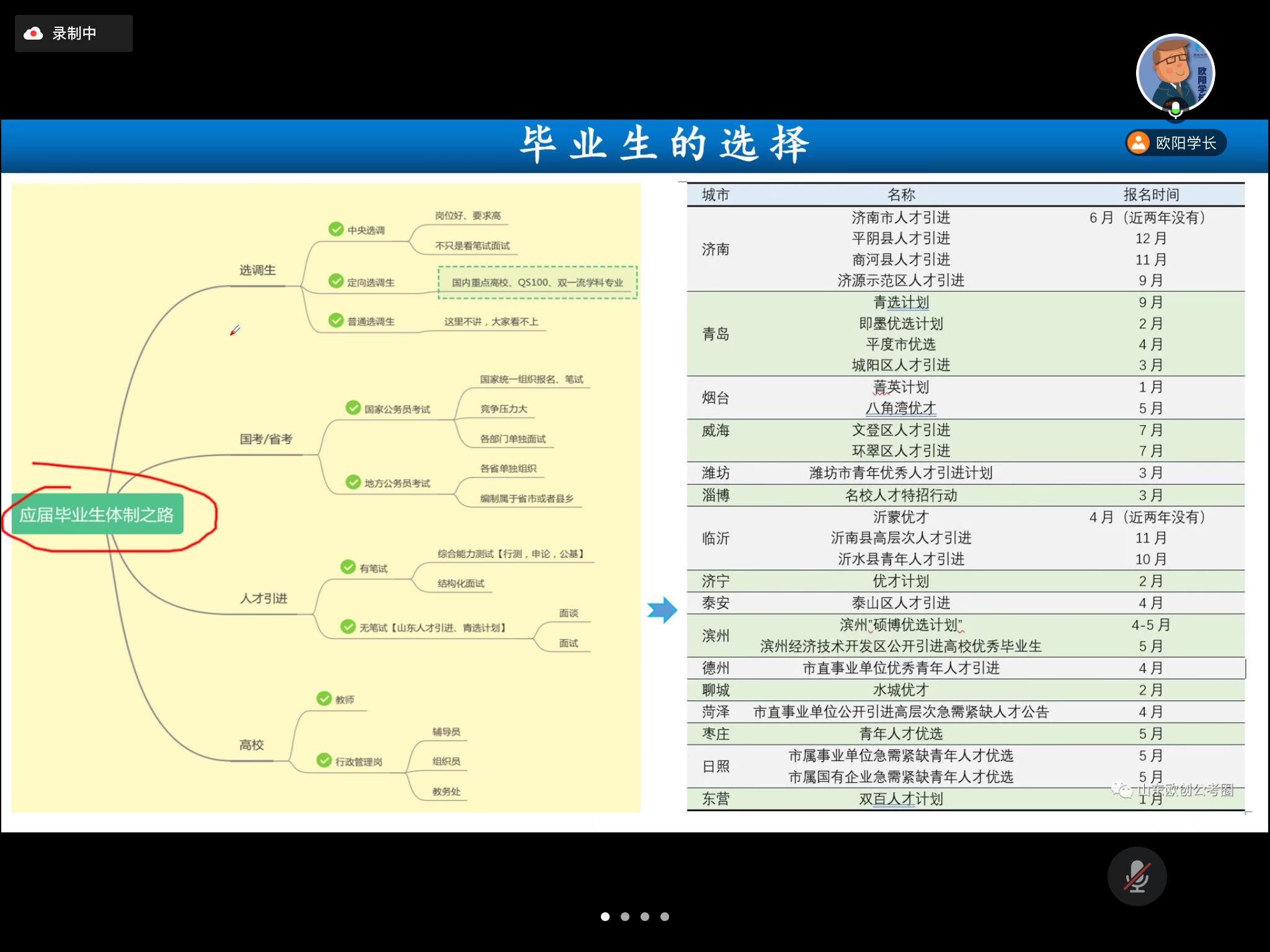Click the green check beside 行政管理岗
The width and height of the screenshot is (1270, 952).
click(x=324, y=760)
